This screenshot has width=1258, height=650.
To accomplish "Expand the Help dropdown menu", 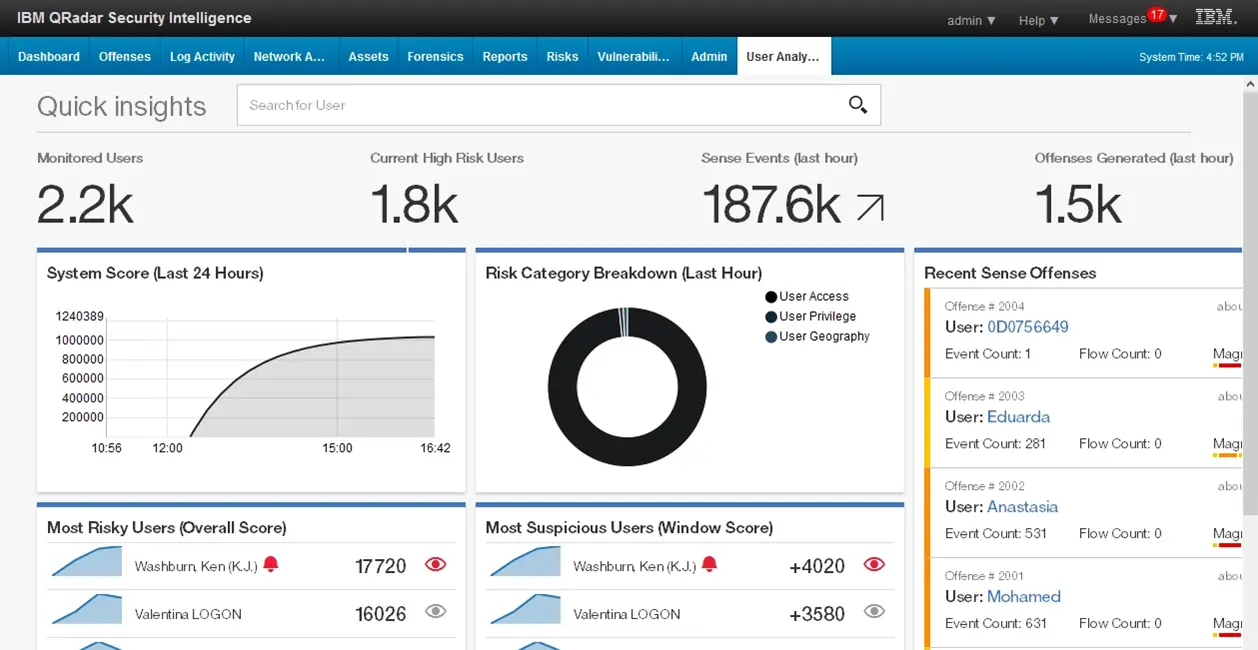I will 1037,20.
